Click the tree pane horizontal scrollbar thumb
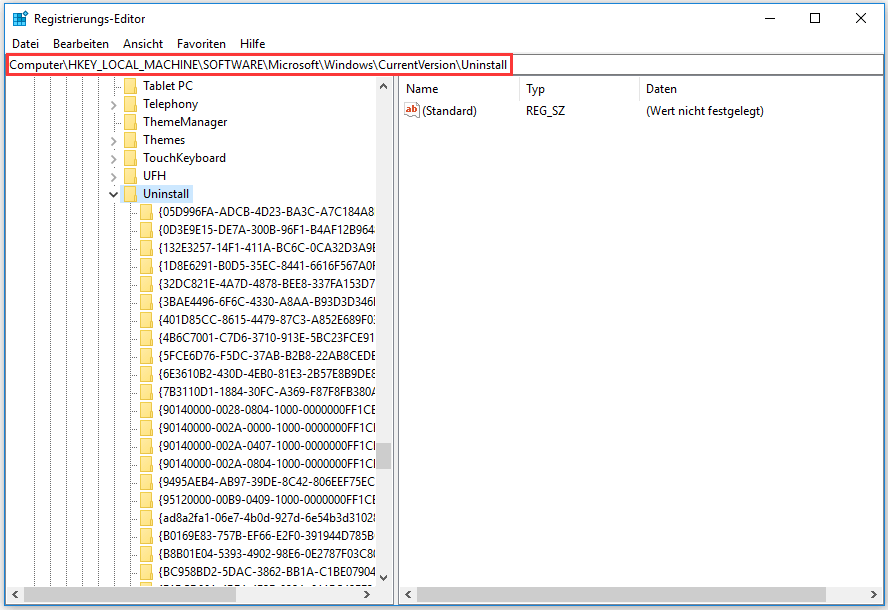The width and height of the screenshot is (888, 610). (x=130, y=595)
